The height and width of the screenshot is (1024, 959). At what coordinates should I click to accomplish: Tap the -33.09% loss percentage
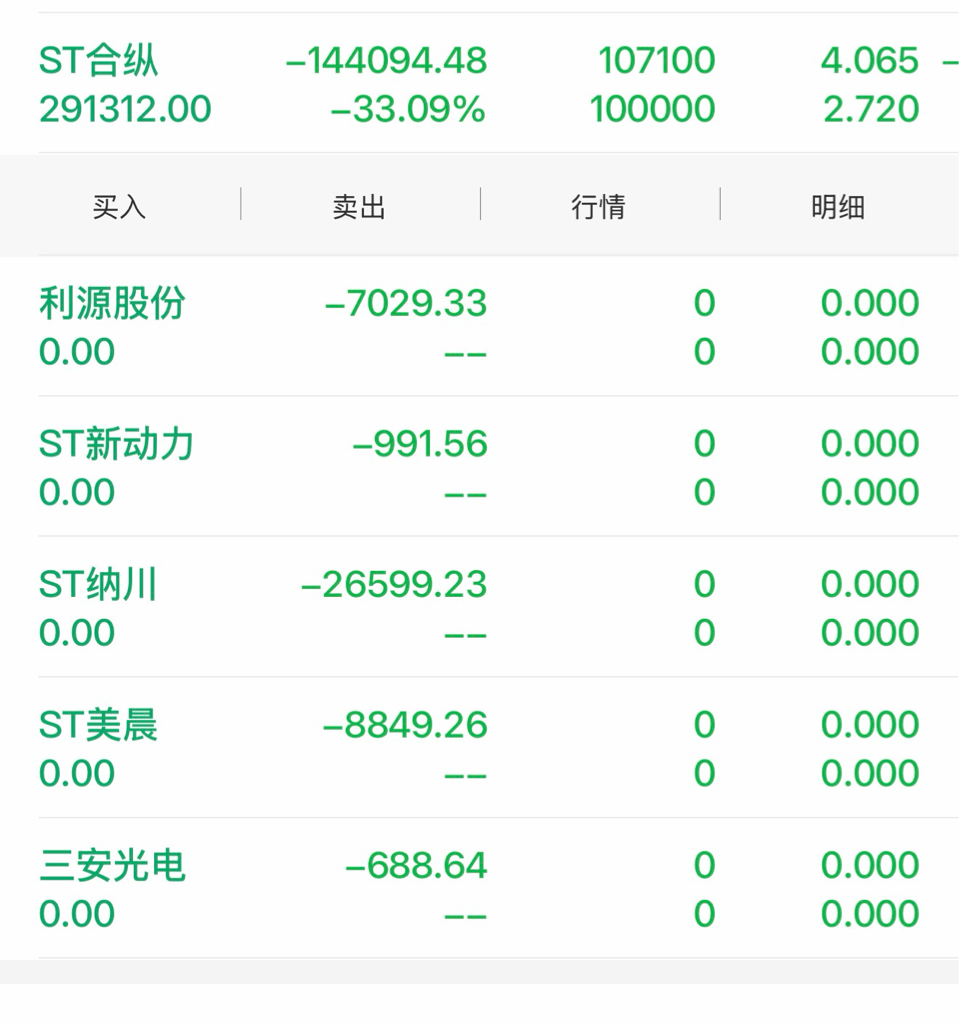point(407,109)
